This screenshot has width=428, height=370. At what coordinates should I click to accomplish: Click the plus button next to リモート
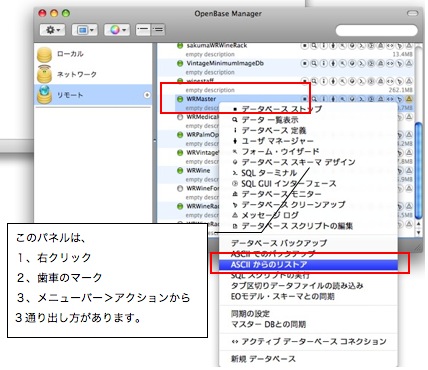pyautogui.click(x=147, y=95)
